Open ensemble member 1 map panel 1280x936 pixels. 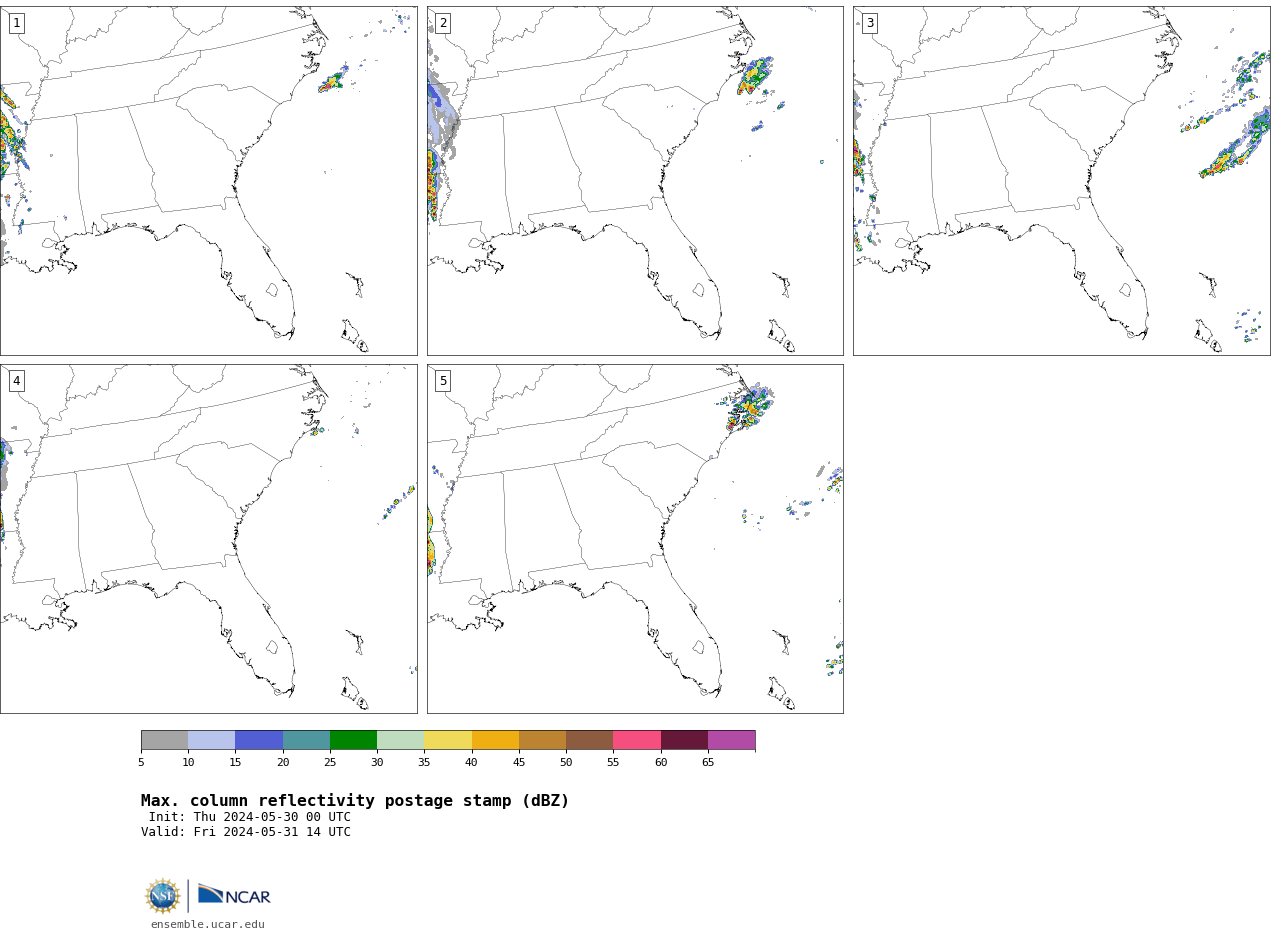pos(208,181)
